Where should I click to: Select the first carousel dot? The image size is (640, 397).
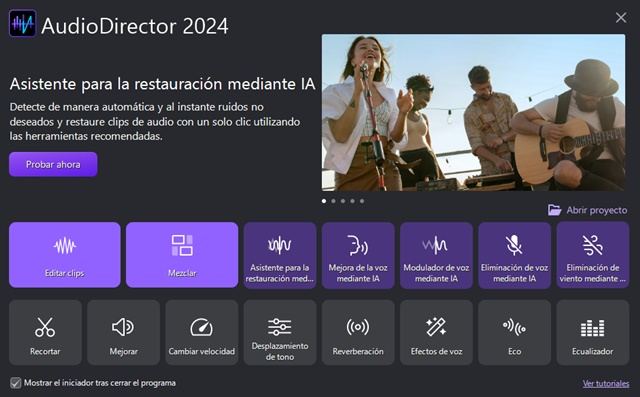click(x=324, y=201)
